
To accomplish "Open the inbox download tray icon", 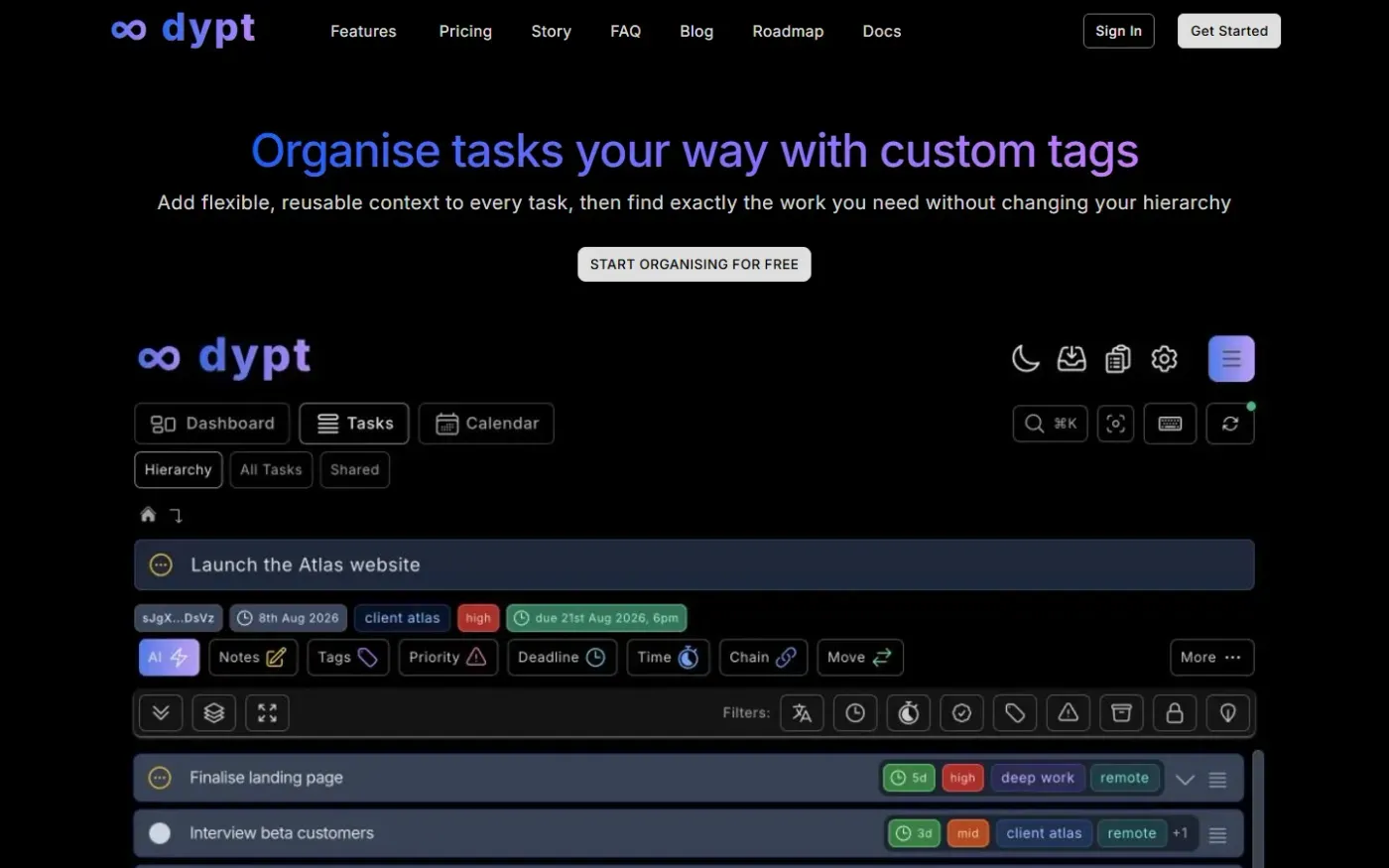I will tap(1072, 358).
